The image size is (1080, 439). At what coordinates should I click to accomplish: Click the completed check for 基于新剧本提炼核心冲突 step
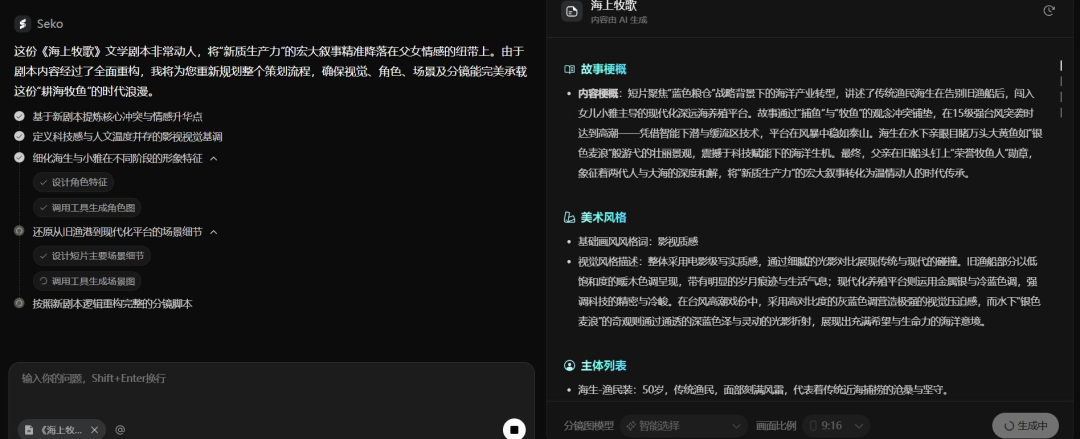[19, 116]
